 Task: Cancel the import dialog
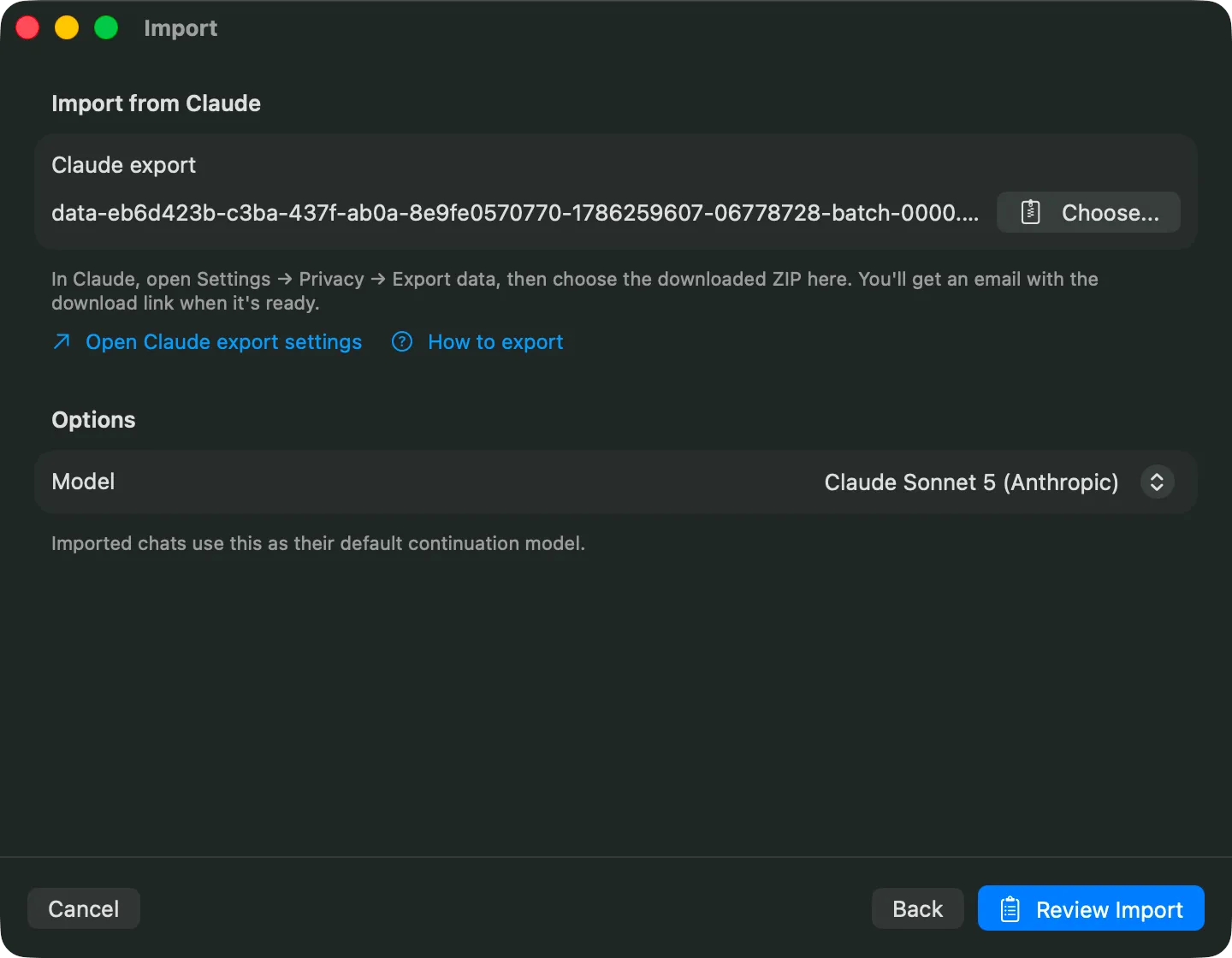[84, 908]
